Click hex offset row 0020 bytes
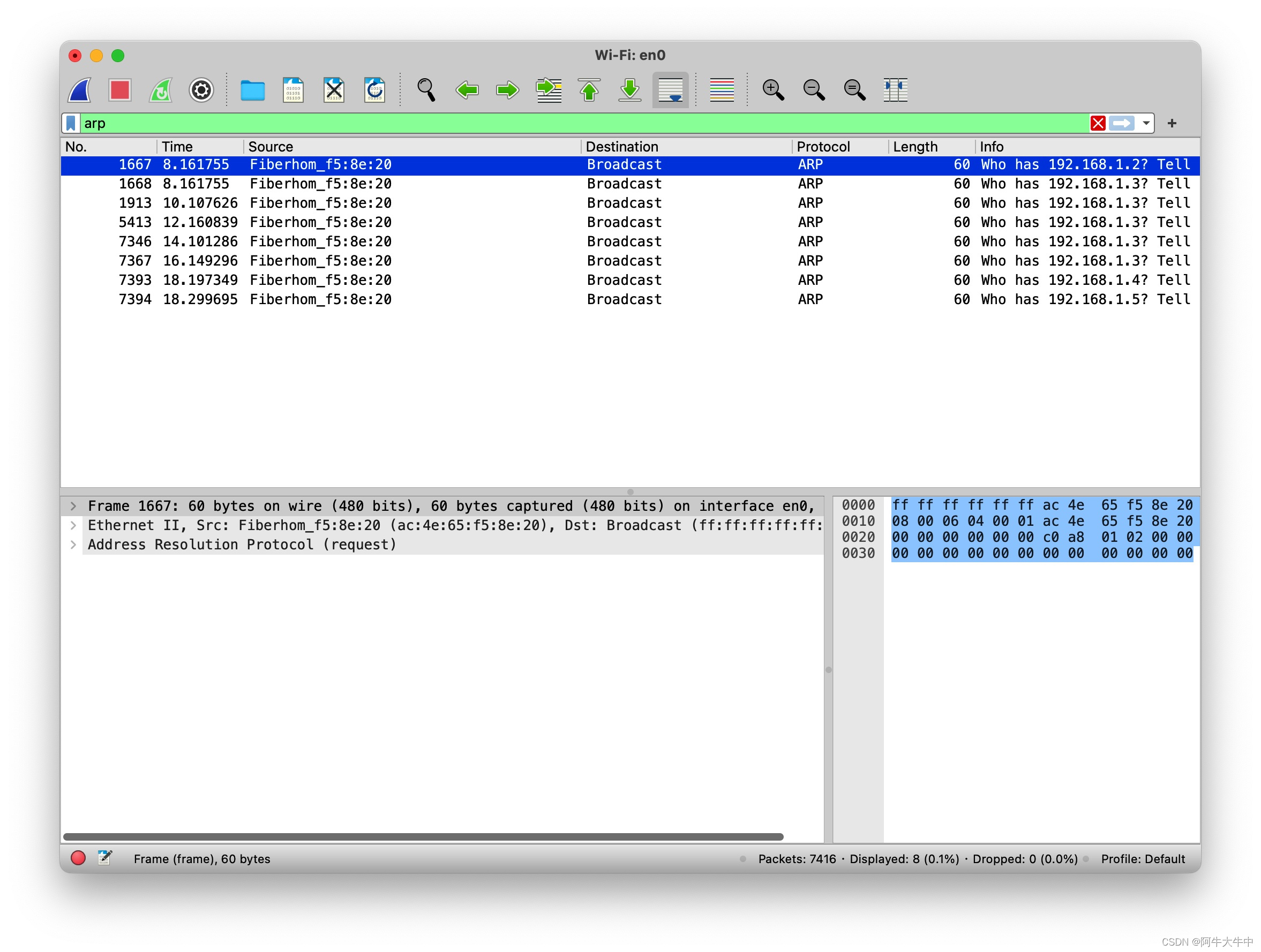 [1041, 537]
